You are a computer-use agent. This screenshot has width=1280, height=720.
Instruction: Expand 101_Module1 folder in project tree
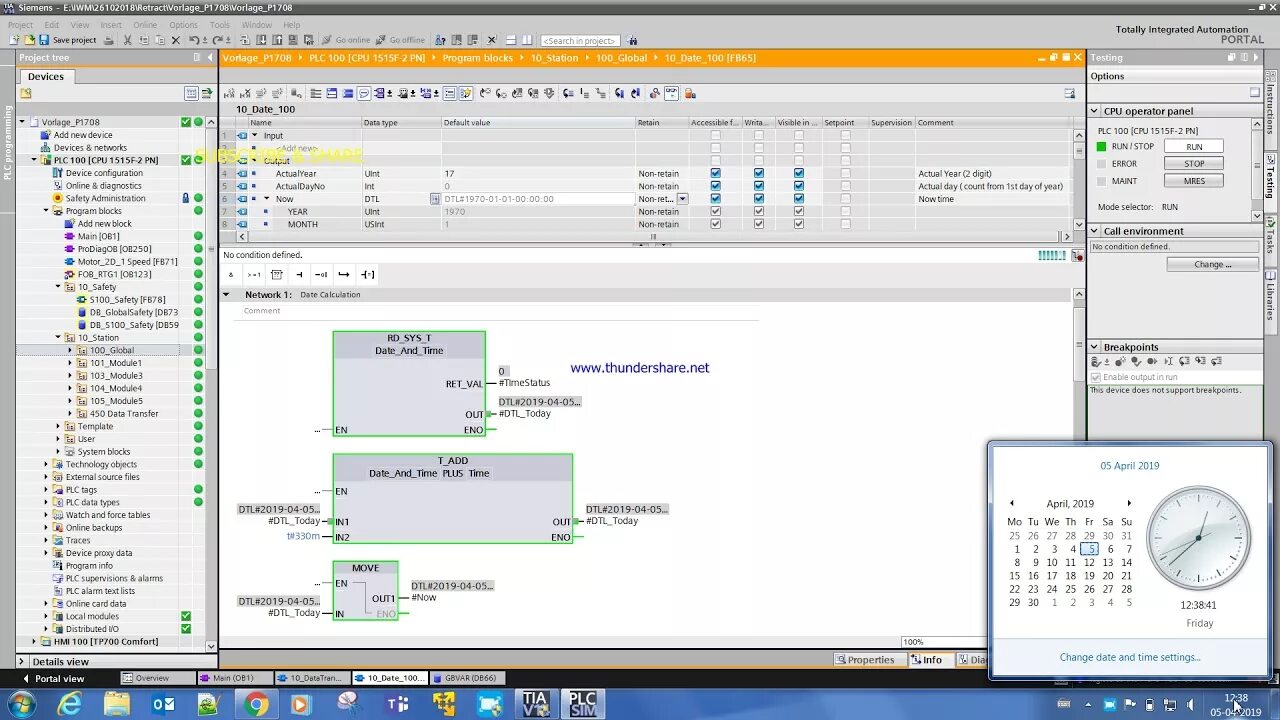[70, 363]
